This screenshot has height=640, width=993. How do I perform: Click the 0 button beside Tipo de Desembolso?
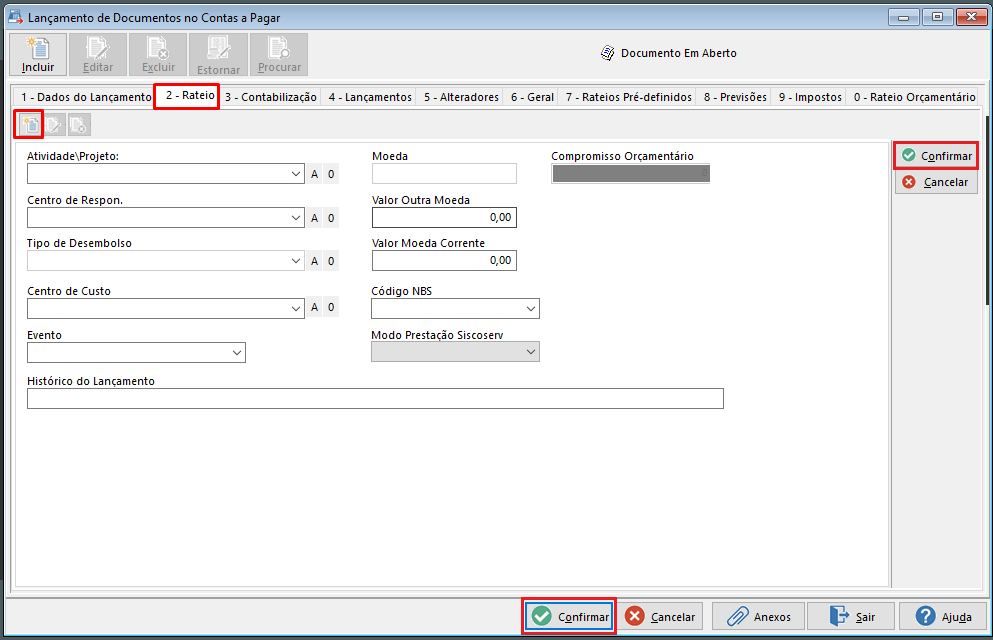[x=331, y=261]
